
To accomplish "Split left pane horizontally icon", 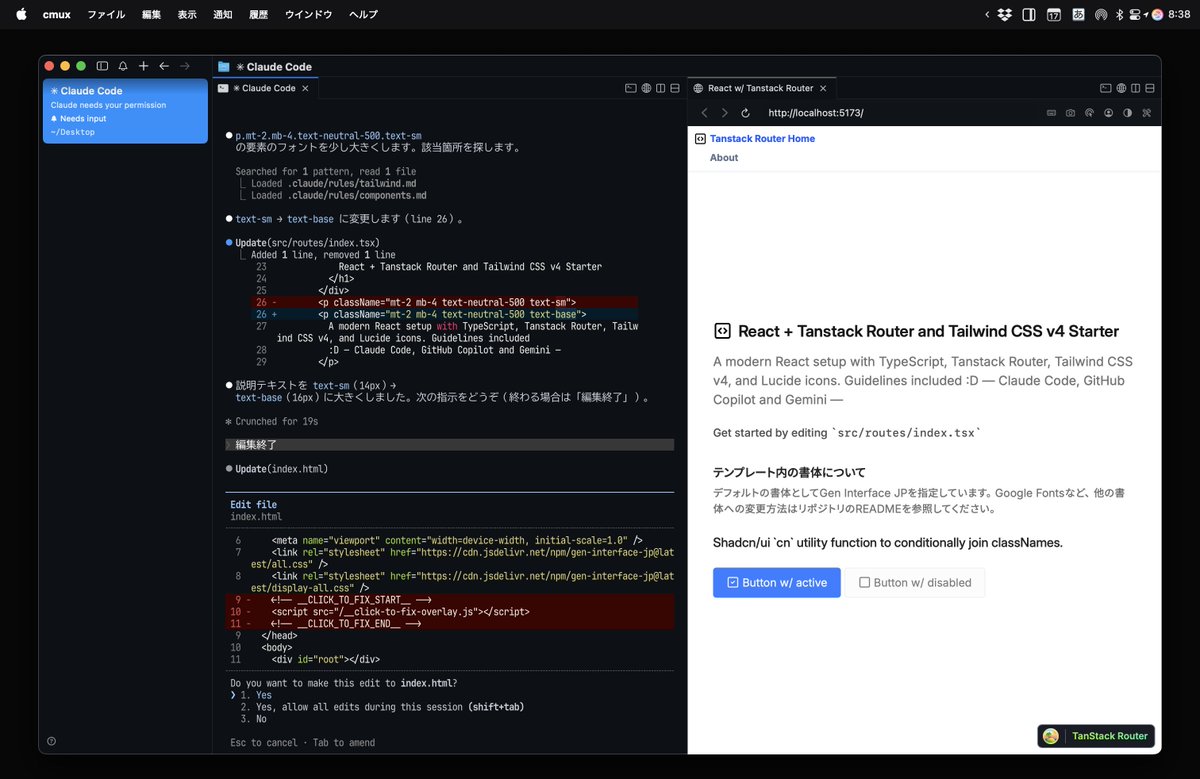I will click(676, 88).
